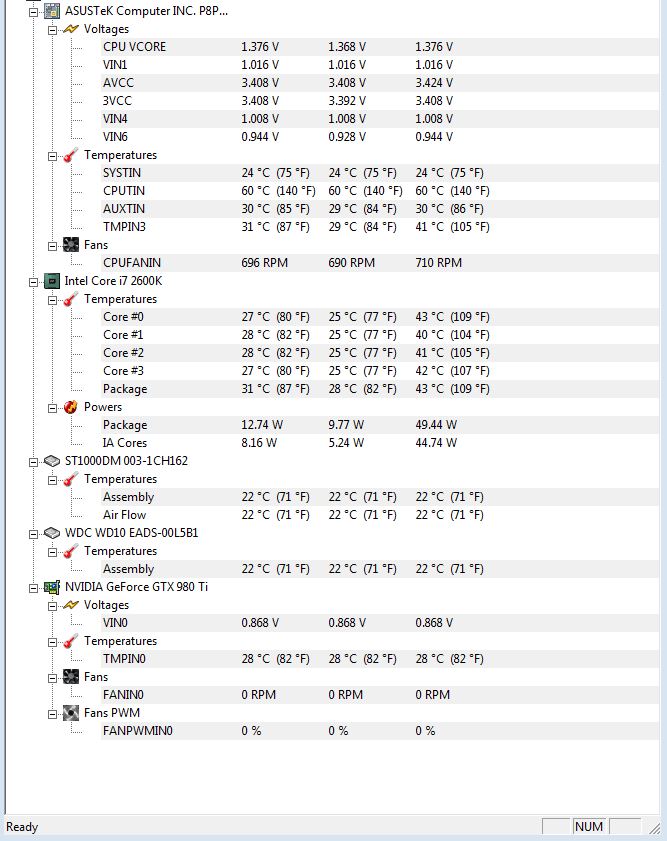Image resolution: width=667 pixels, height=841 pixels.
Task: Select the CPU VCORE row
Action: click(380, 47)
